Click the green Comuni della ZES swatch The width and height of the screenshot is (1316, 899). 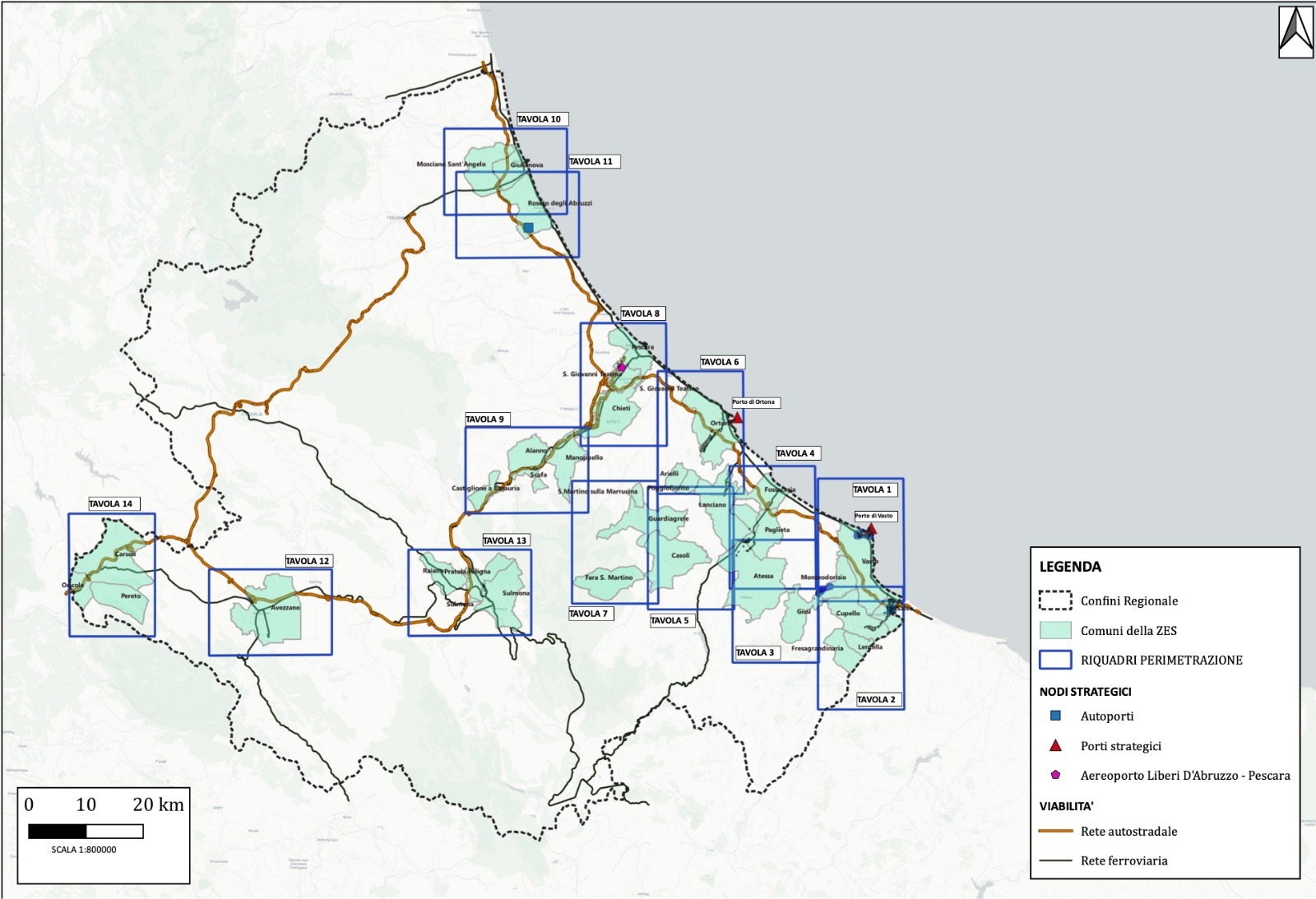click(1055, 630)
